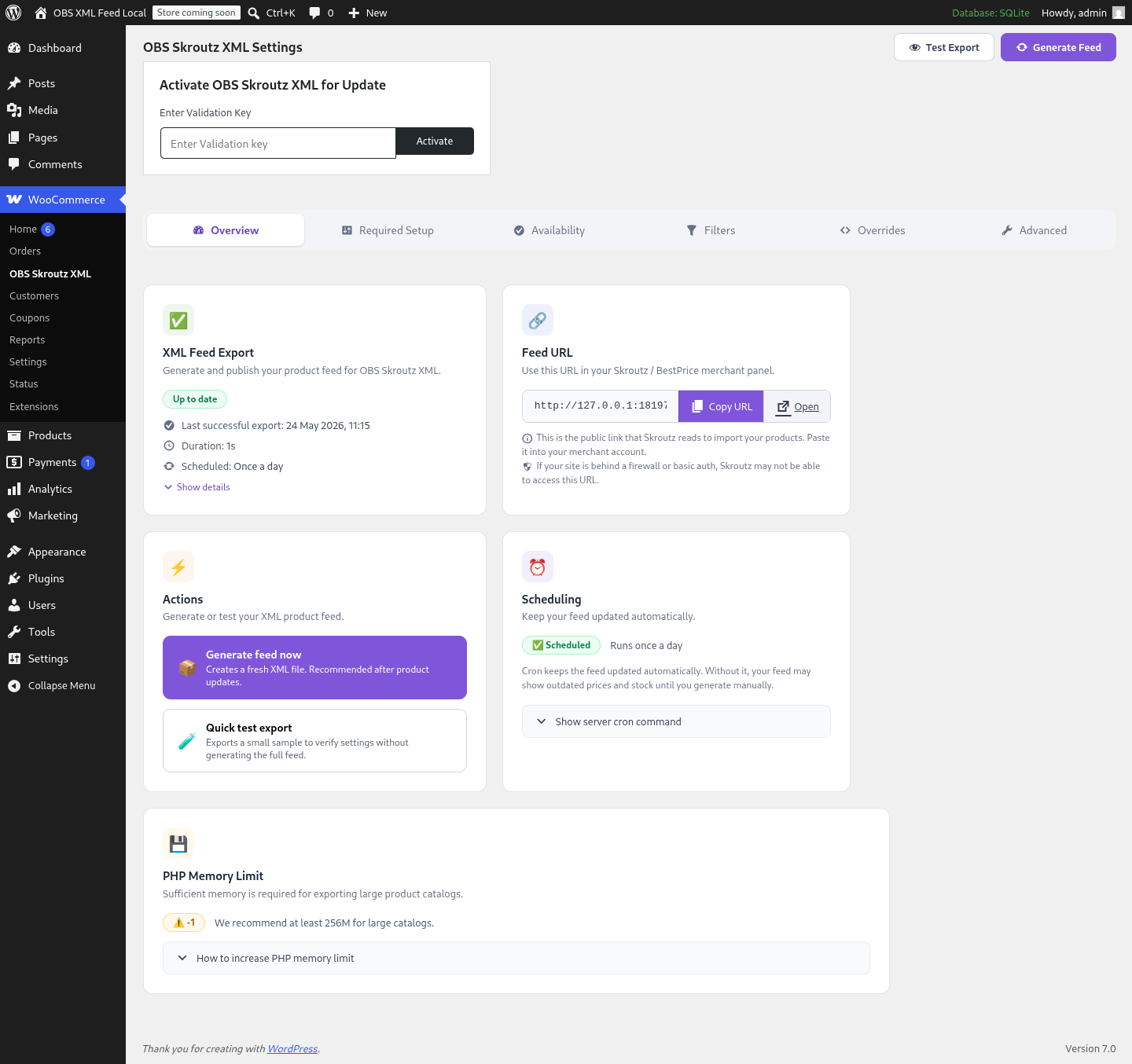Open WooCommerce Home submenu item
This screenshot has width=1132, height=1064.
(23, 229)
